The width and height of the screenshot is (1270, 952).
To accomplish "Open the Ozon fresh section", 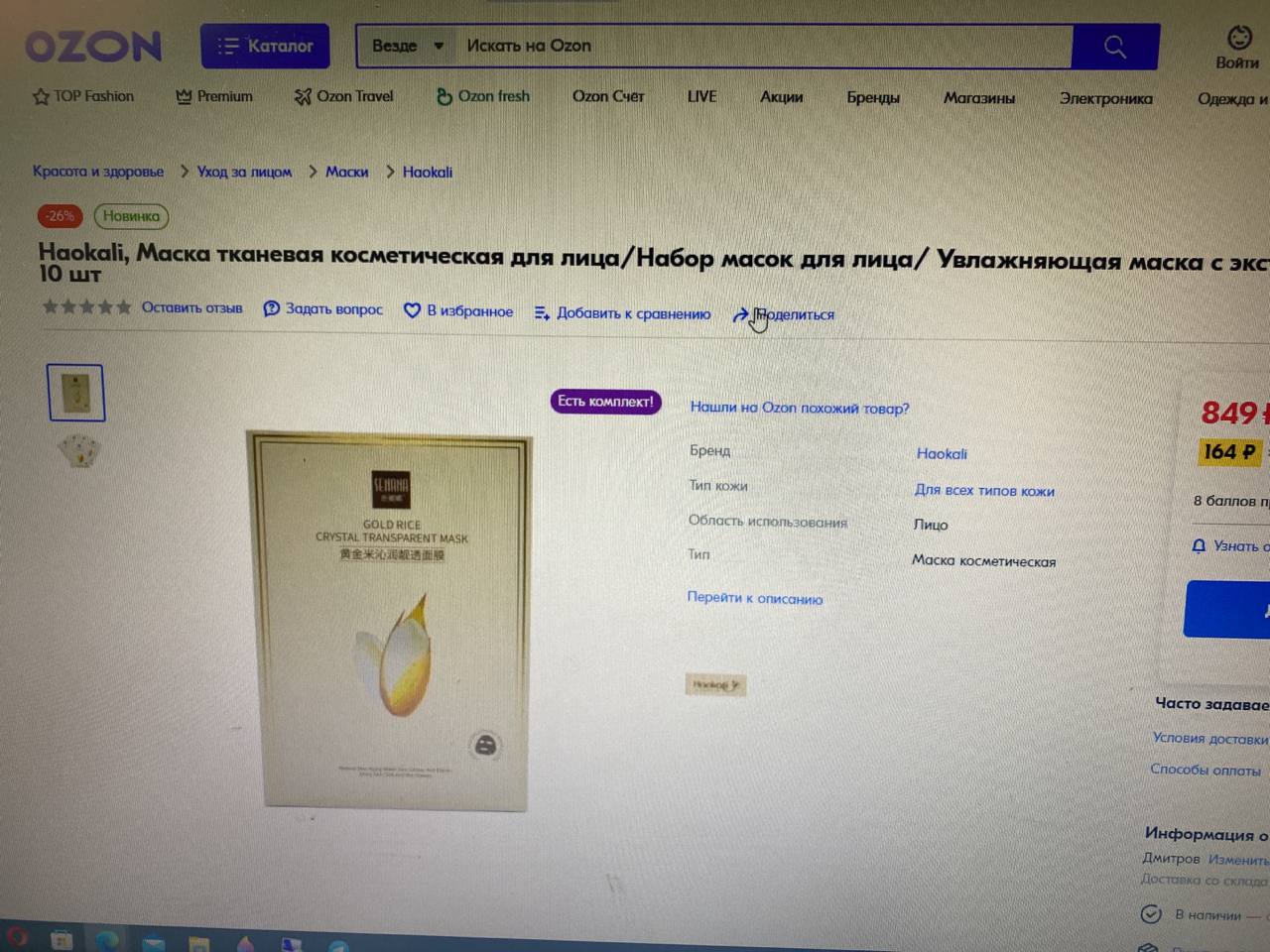I will [483, 96].
